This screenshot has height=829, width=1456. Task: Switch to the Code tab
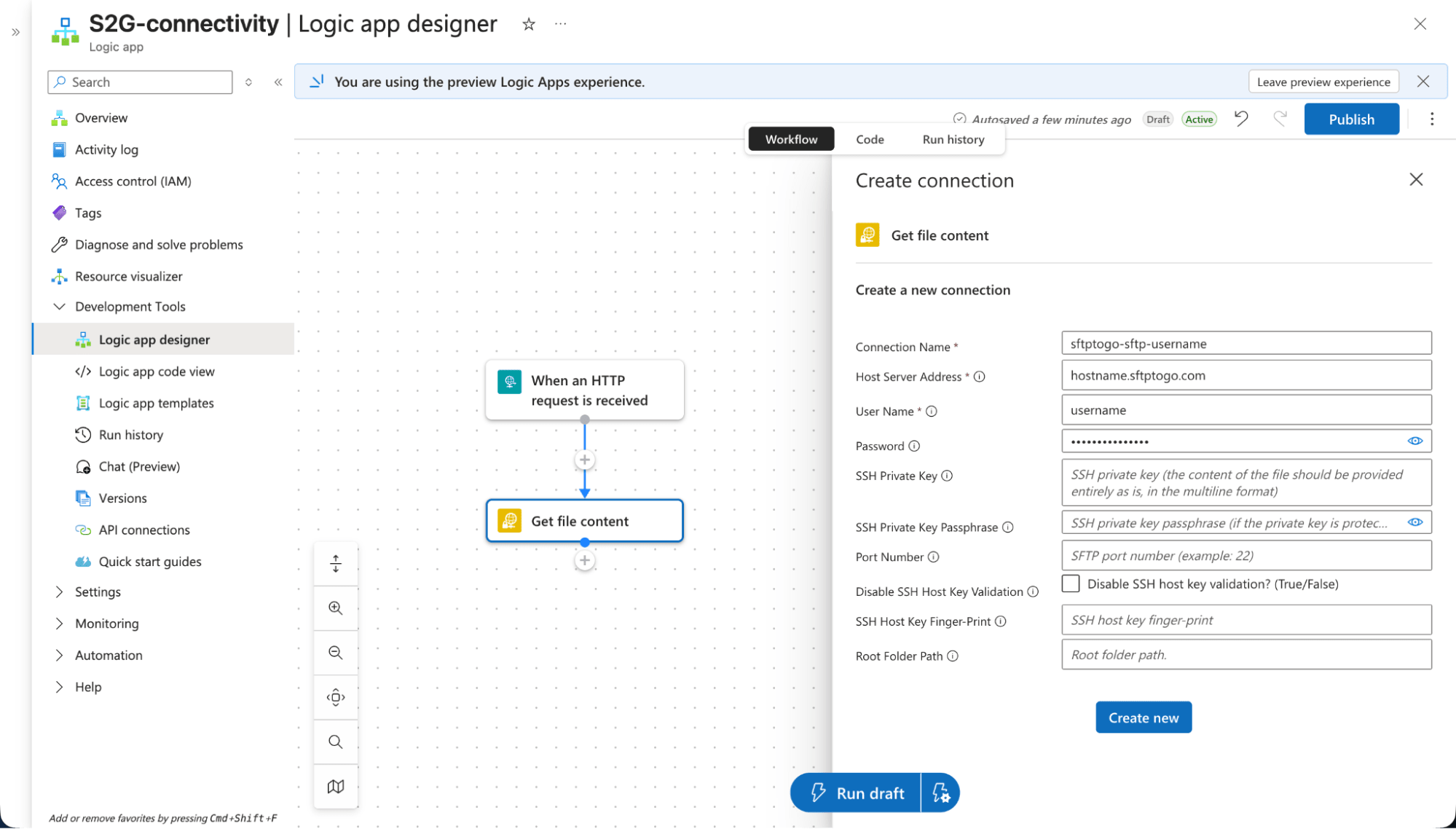click(870, 139)
